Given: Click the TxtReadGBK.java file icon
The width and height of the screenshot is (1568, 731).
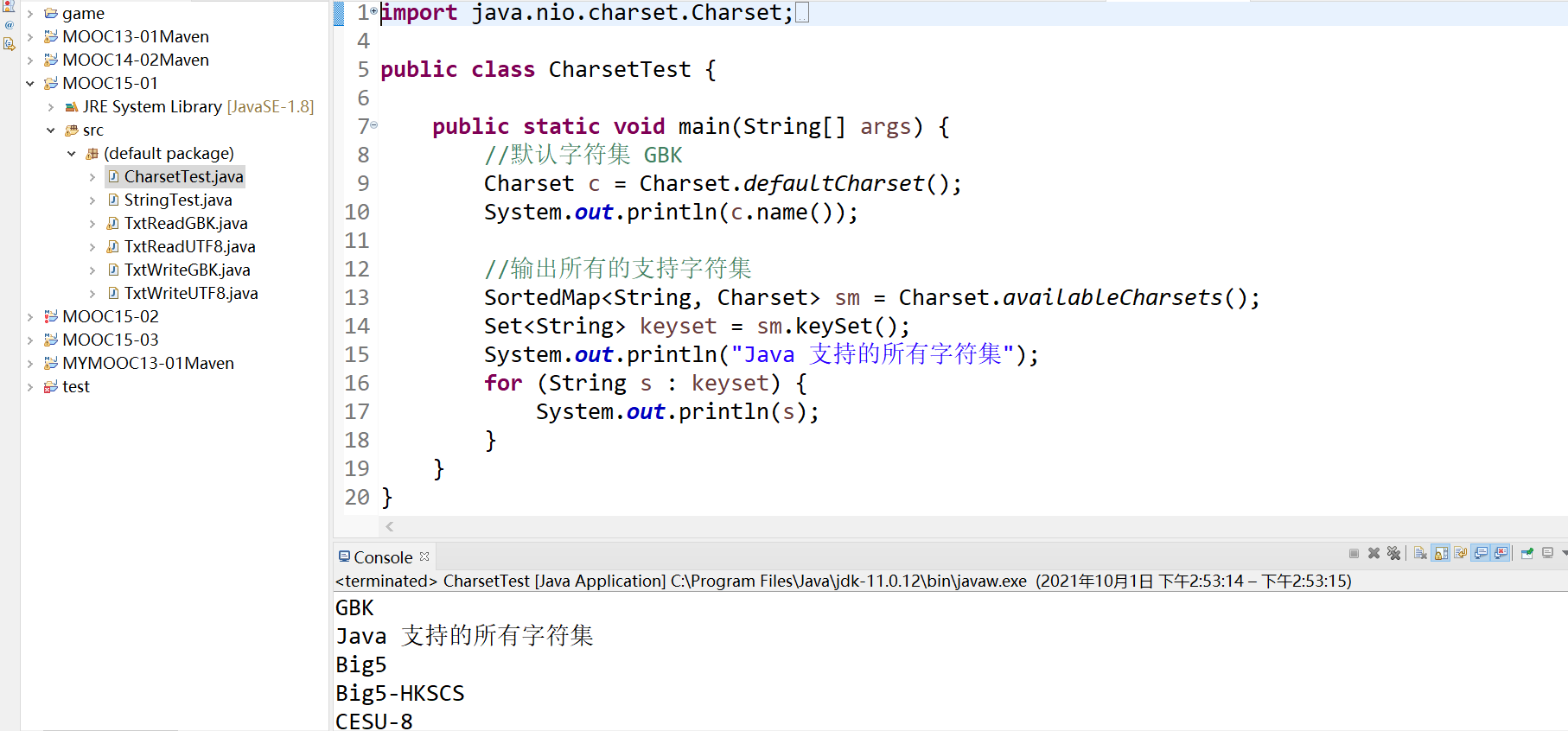Looking at the screenshot, I should [113, 224].
